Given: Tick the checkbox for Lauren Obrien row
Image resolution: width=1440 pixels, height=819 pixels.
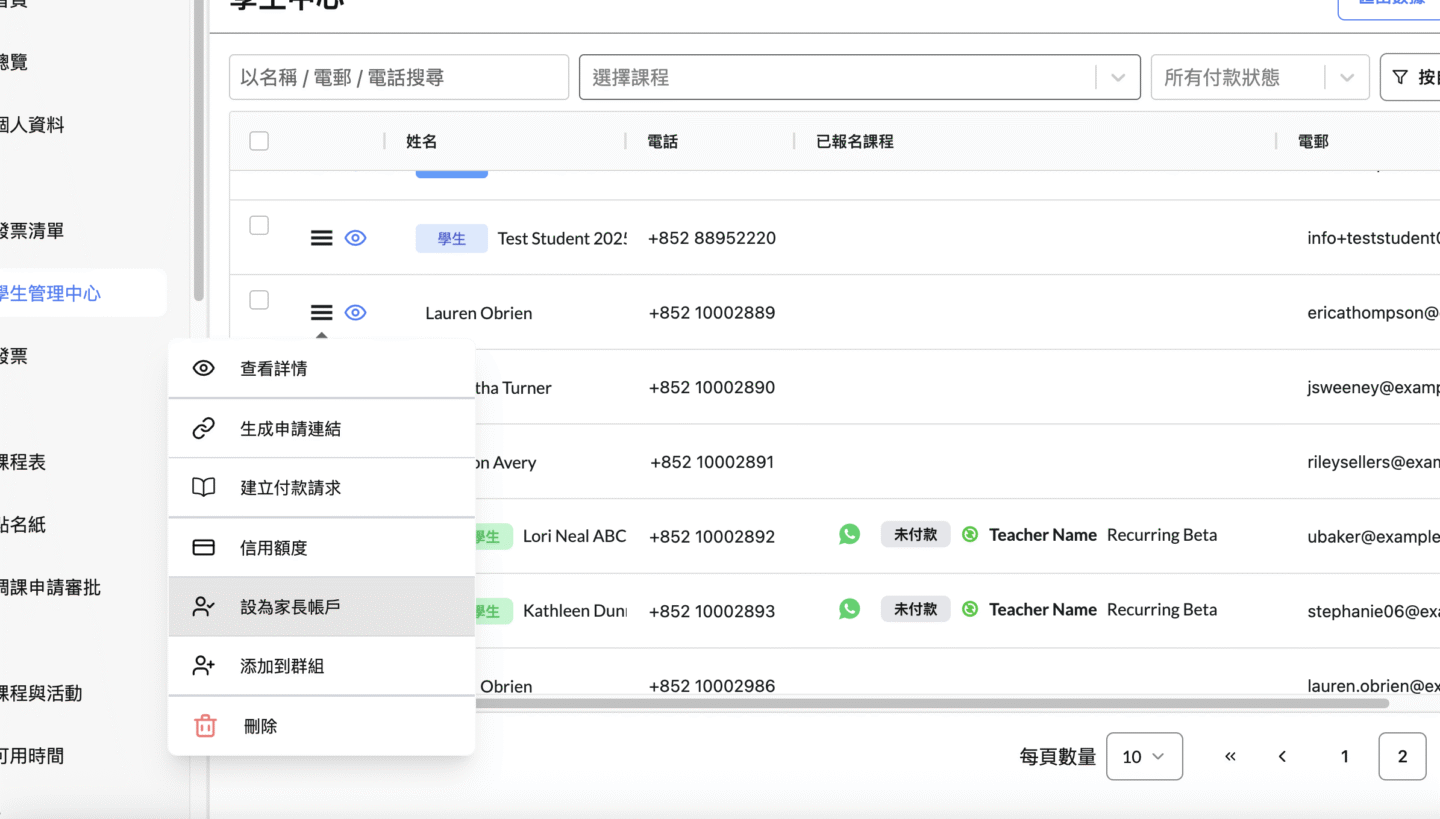Looking at the screenshot, I should pos(259,300).
